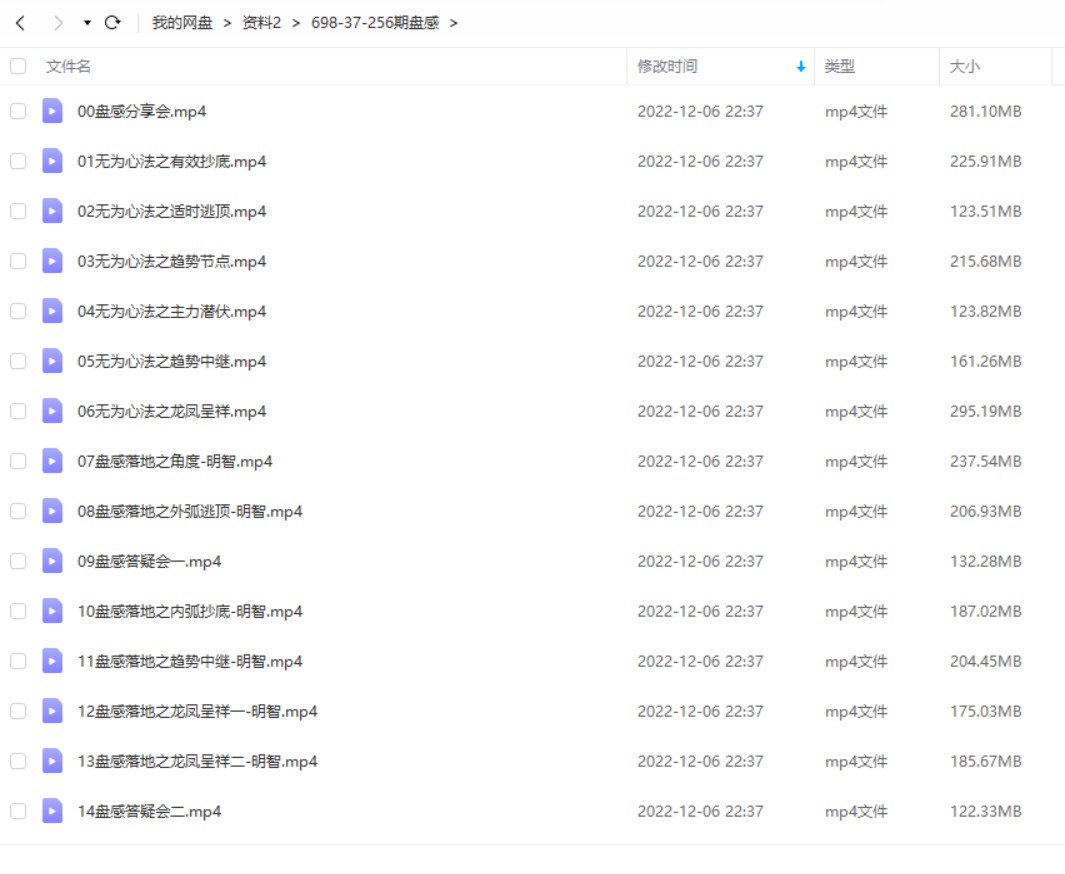Select file name 09盘感答疑会一.mp4
This screenshot has height=874, width=1065.
click(149, 562)
